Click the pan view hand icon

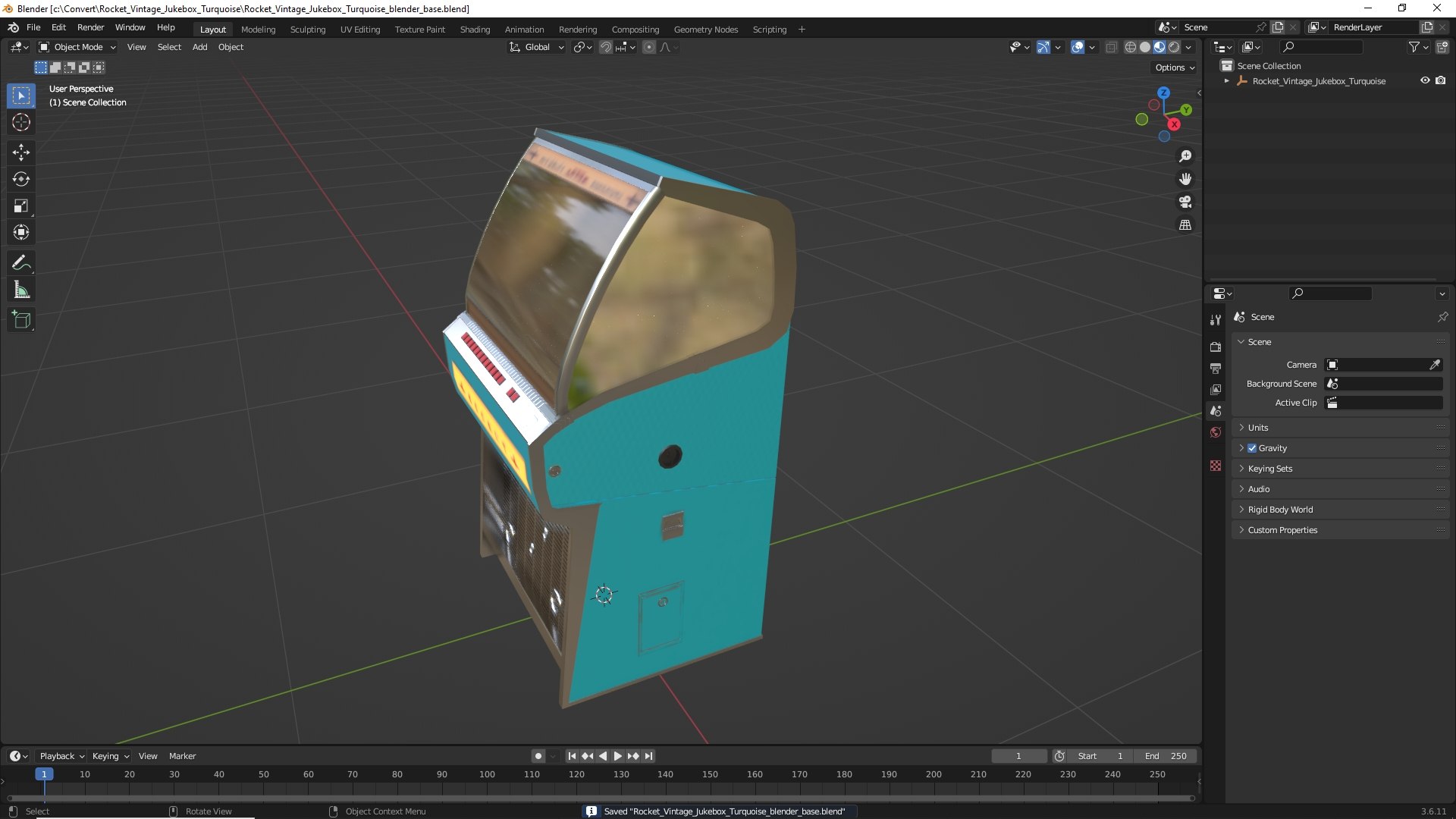pos(1185,179)
